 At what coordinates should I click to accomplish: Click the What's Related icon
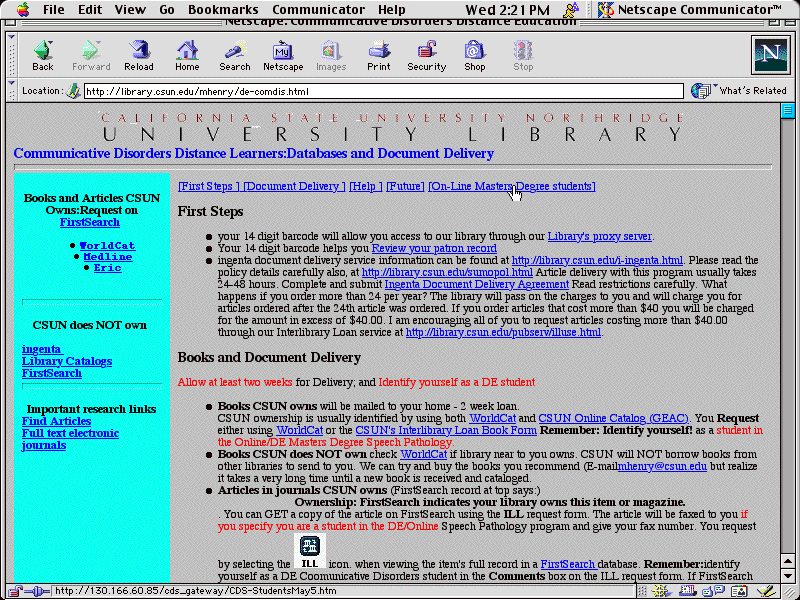pos(702,91)
